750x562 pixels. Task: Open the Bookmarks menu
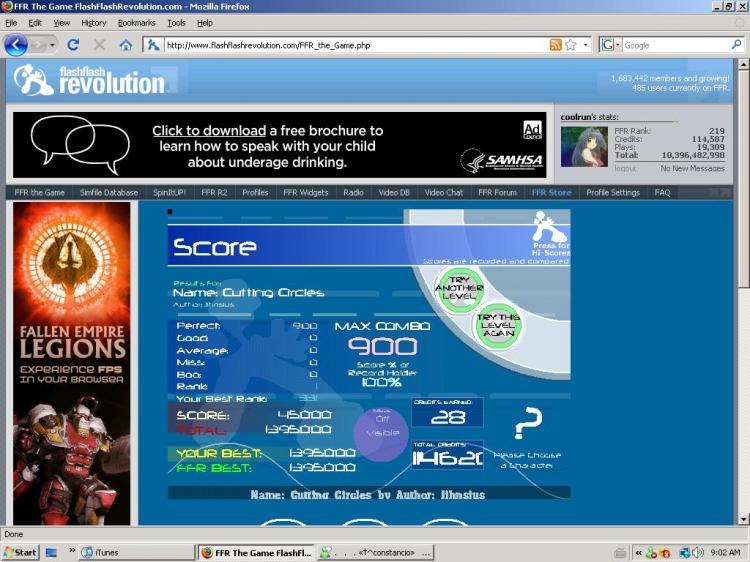coord(136,22)
